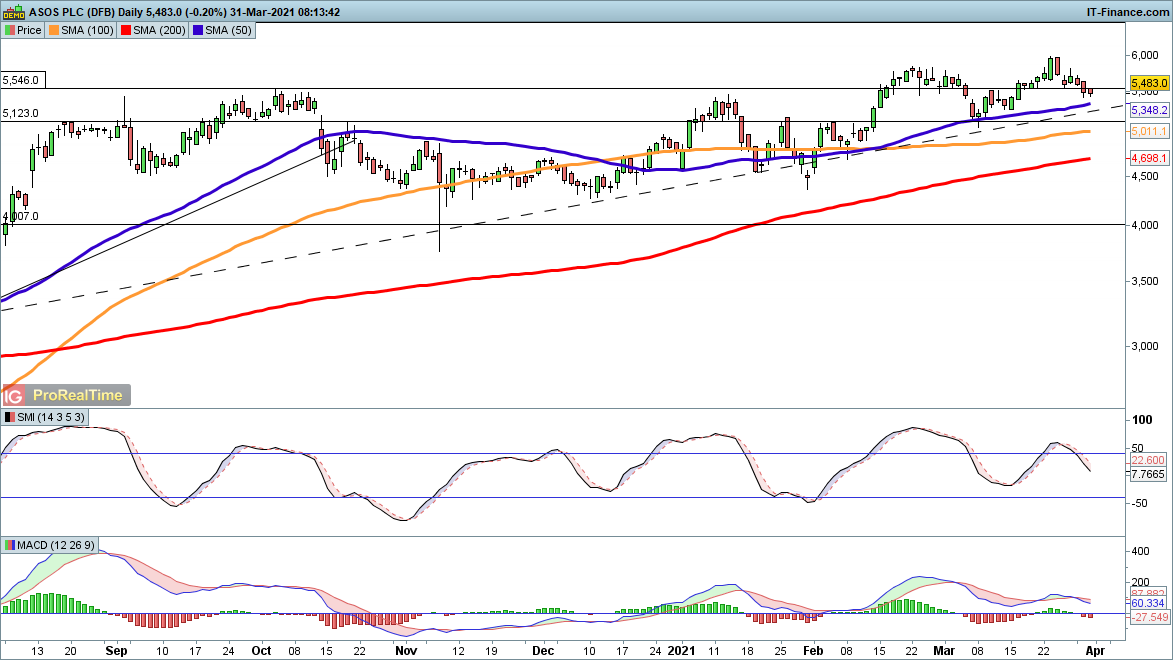
Task: Click the current price tag 5,483.0
Action: tap(1149, 83)
